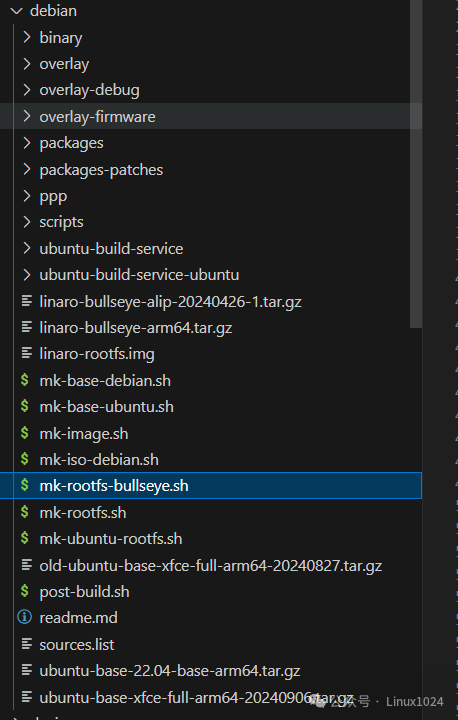This screenshot has height=720, width=458.
Task: Open mk-image.sh file name
Action: pos(84,433)
